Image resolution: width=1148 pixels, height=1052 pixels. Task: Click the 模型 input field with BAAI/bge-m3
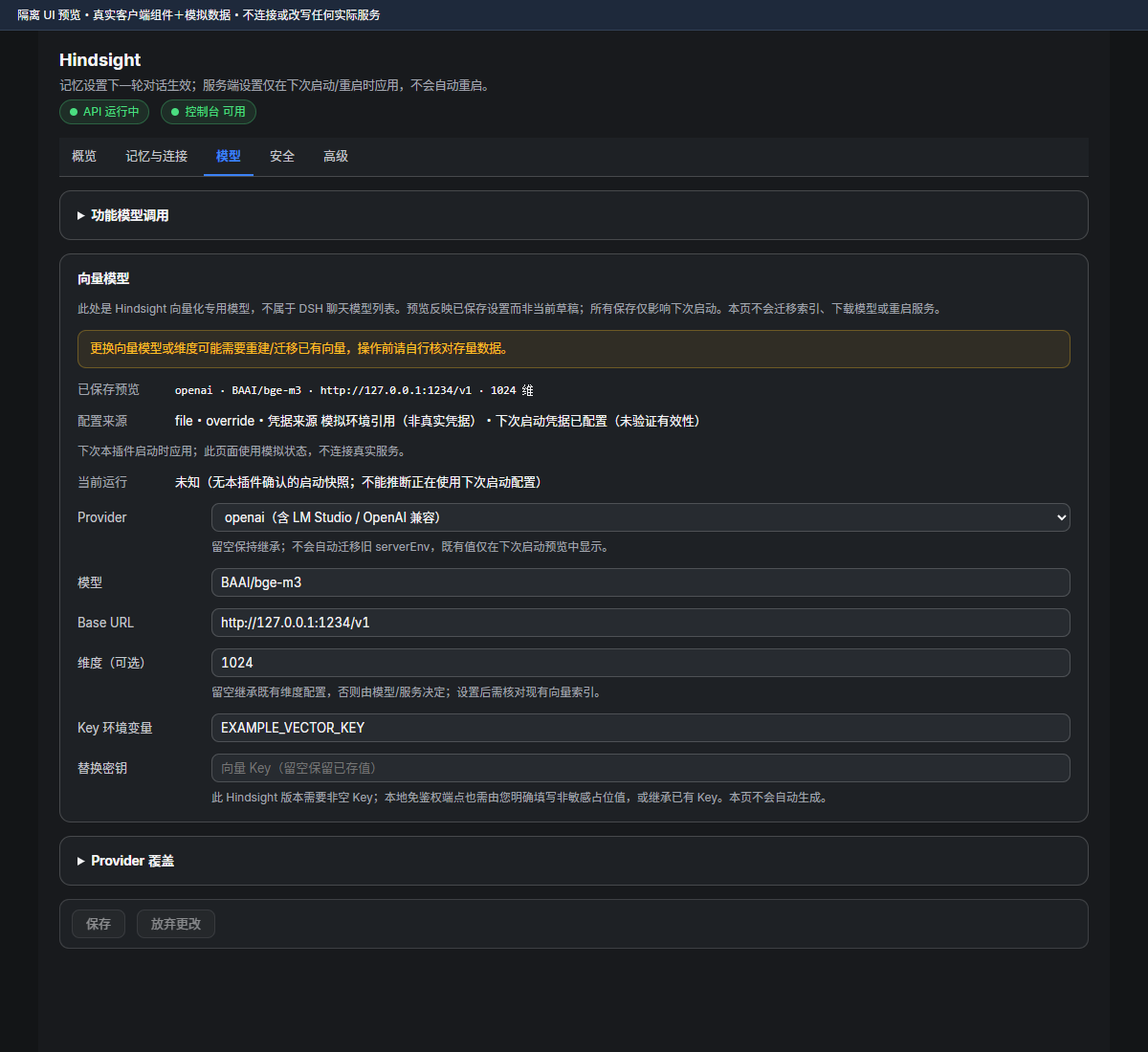[640, 582]
